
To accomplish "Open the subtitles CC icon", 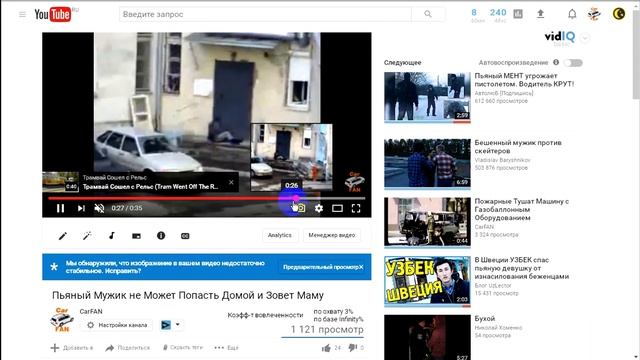I will coord(185,236).
